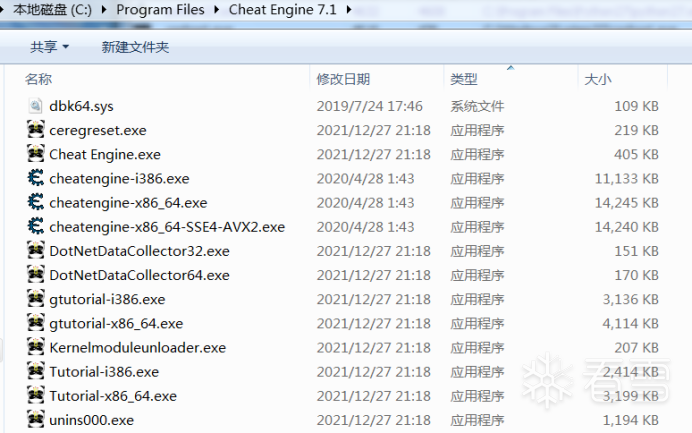The width and height of the screenshot is (692, 433).
Task: Select the Cheat Engine.exe application icon
Action: coord(35,154)
